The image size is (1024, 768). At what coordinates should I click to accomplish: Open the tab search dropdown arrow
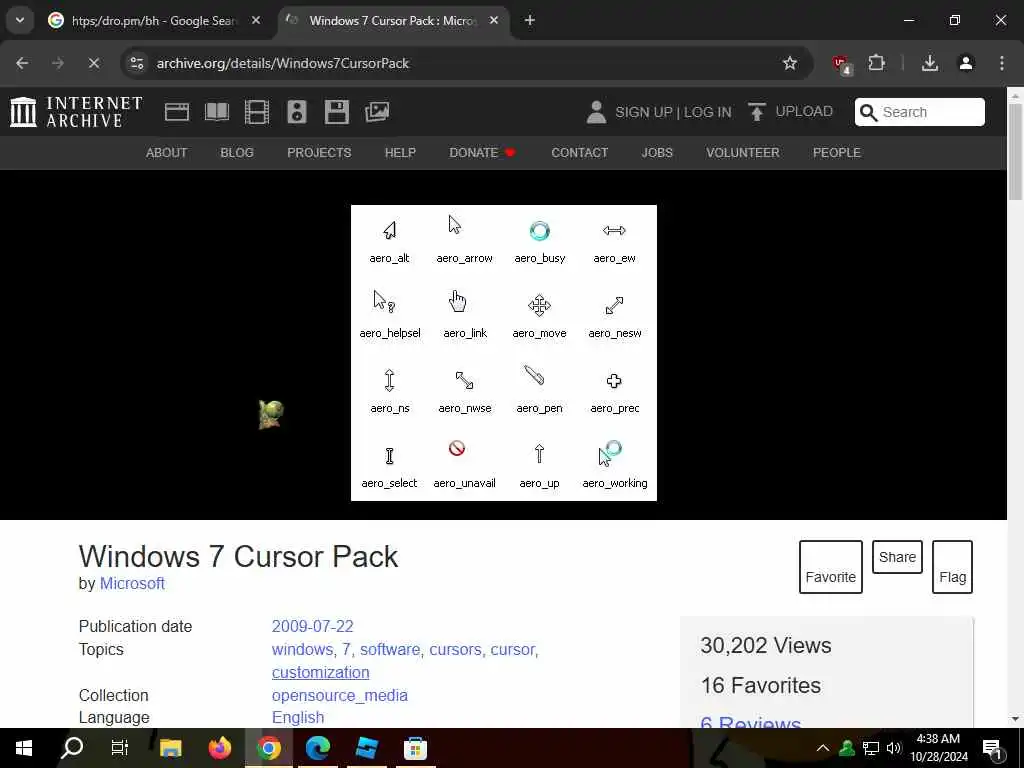(x=20, y=20)
